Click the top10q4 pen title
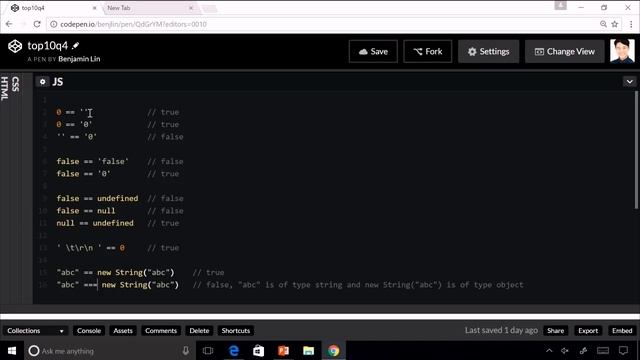Viewport: 640px width, 360px height. click(x=48, y=46)
